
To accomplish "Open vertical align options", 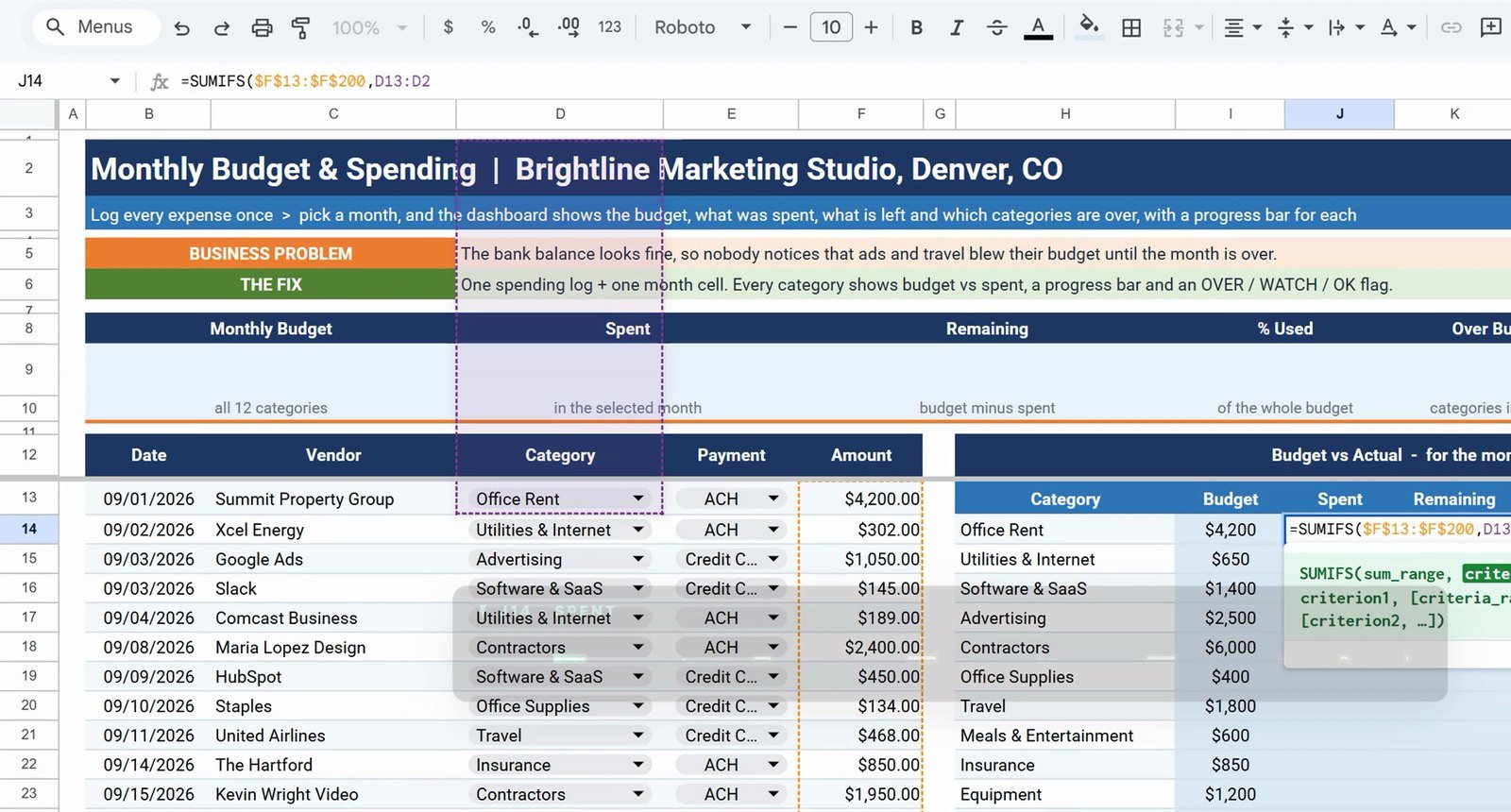I will [1295, 27].
